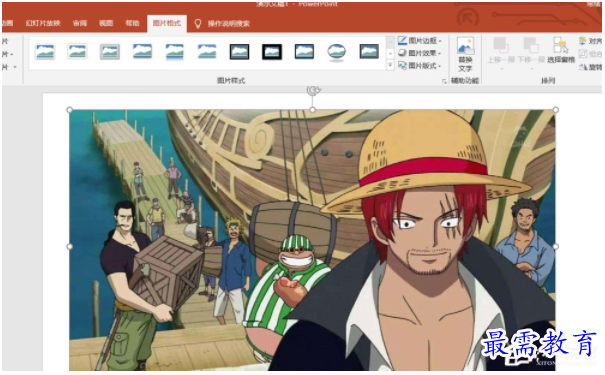This screenshot has width=605, height=375.
Task: Open the 旋转 rotate menu
Action: tap(591, 67)
